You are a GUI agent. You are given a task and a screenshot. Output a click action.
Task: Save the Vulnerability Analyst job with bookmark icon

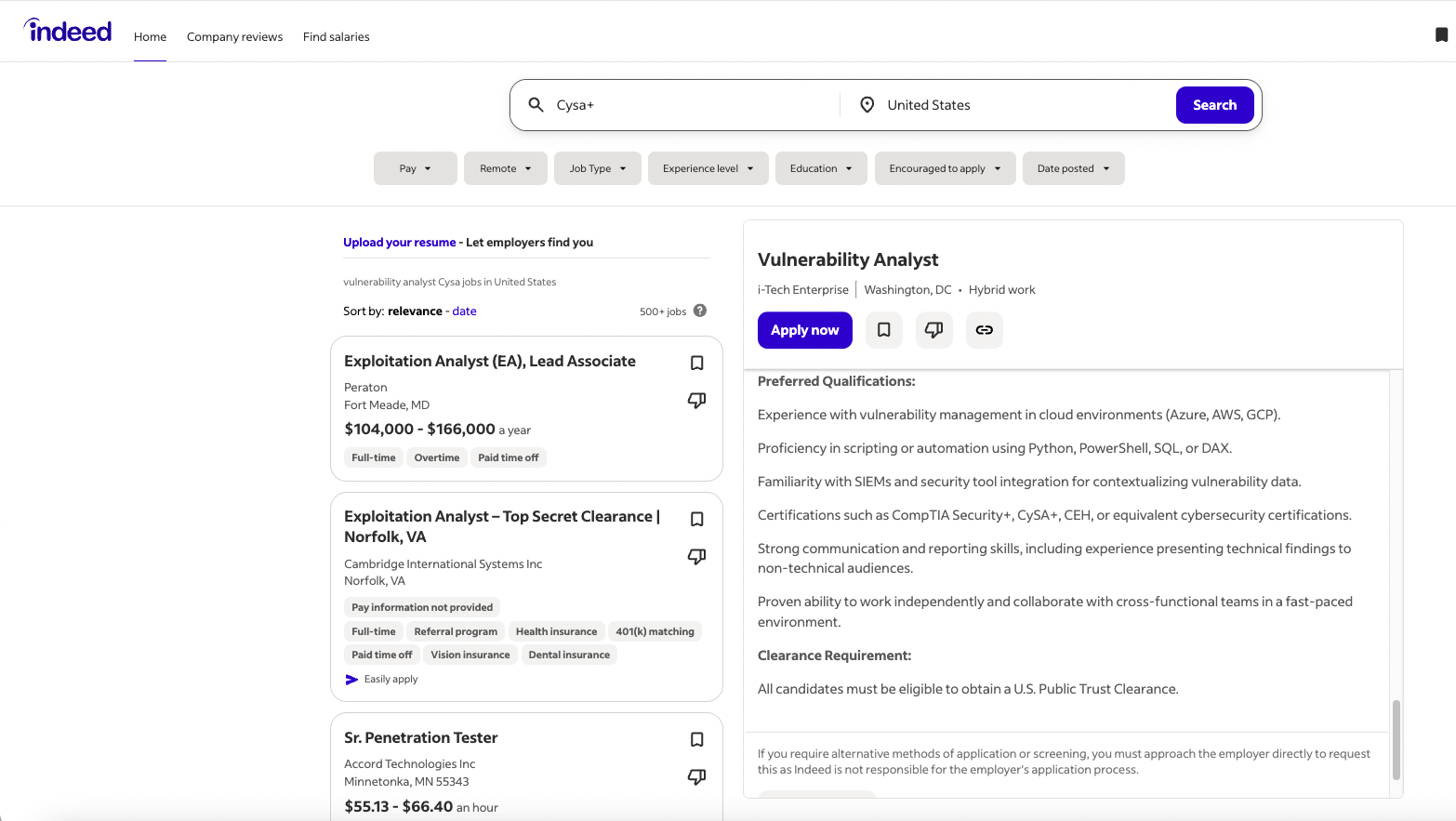[883, 330]
